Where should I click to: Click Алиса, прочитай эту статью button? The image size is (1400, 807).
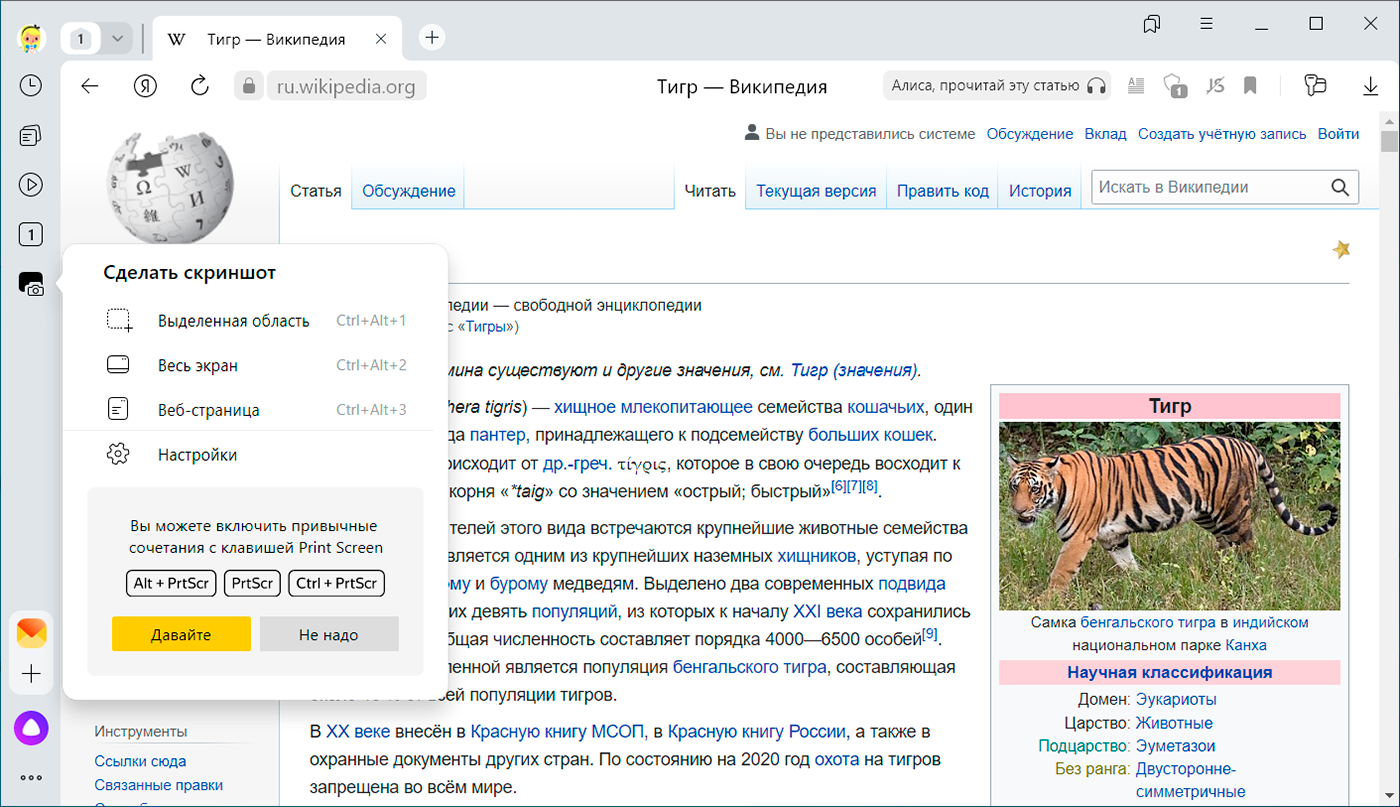click(997, 86)
